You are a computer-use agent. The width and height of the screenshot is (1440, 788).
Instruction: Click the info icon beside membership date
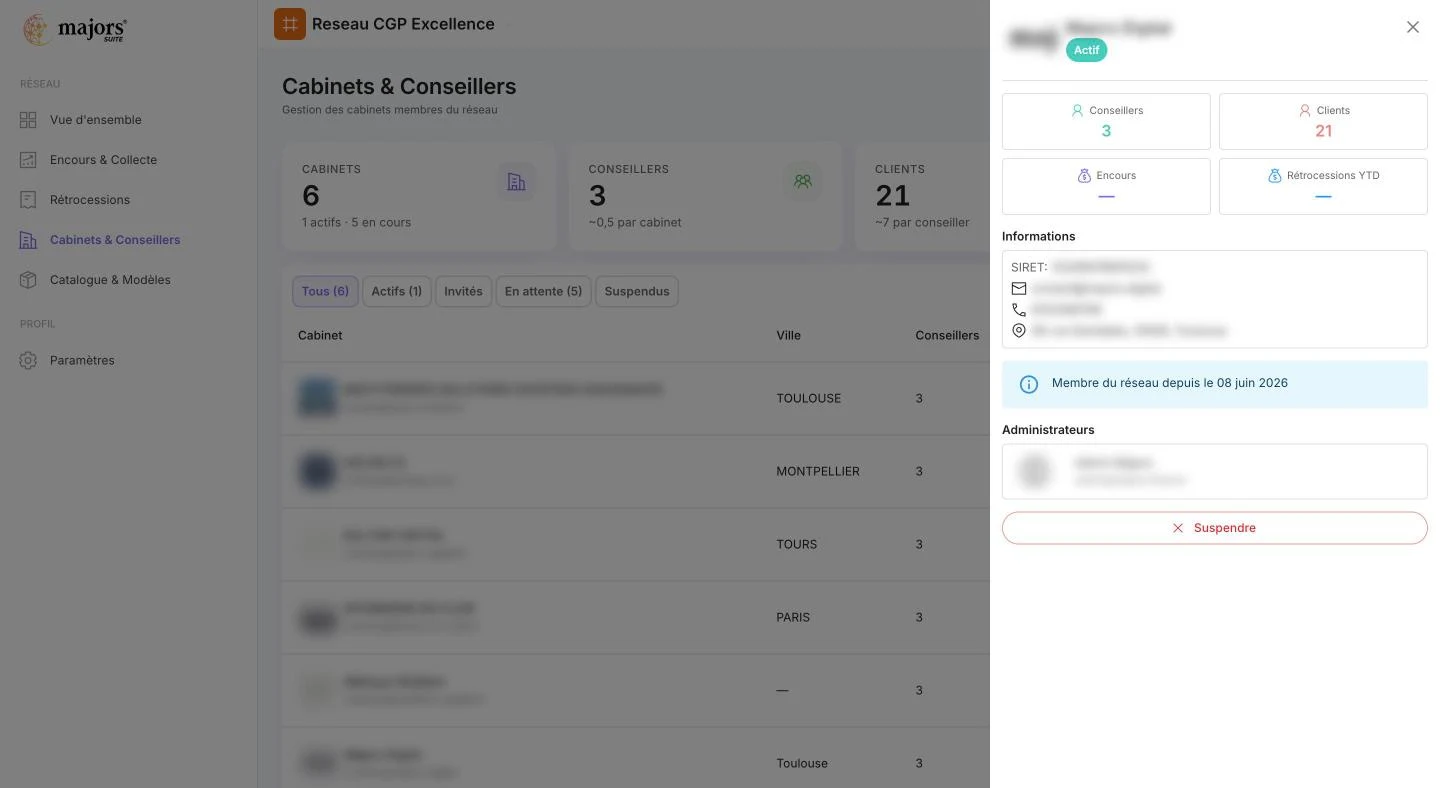(x=1028, y=384)
